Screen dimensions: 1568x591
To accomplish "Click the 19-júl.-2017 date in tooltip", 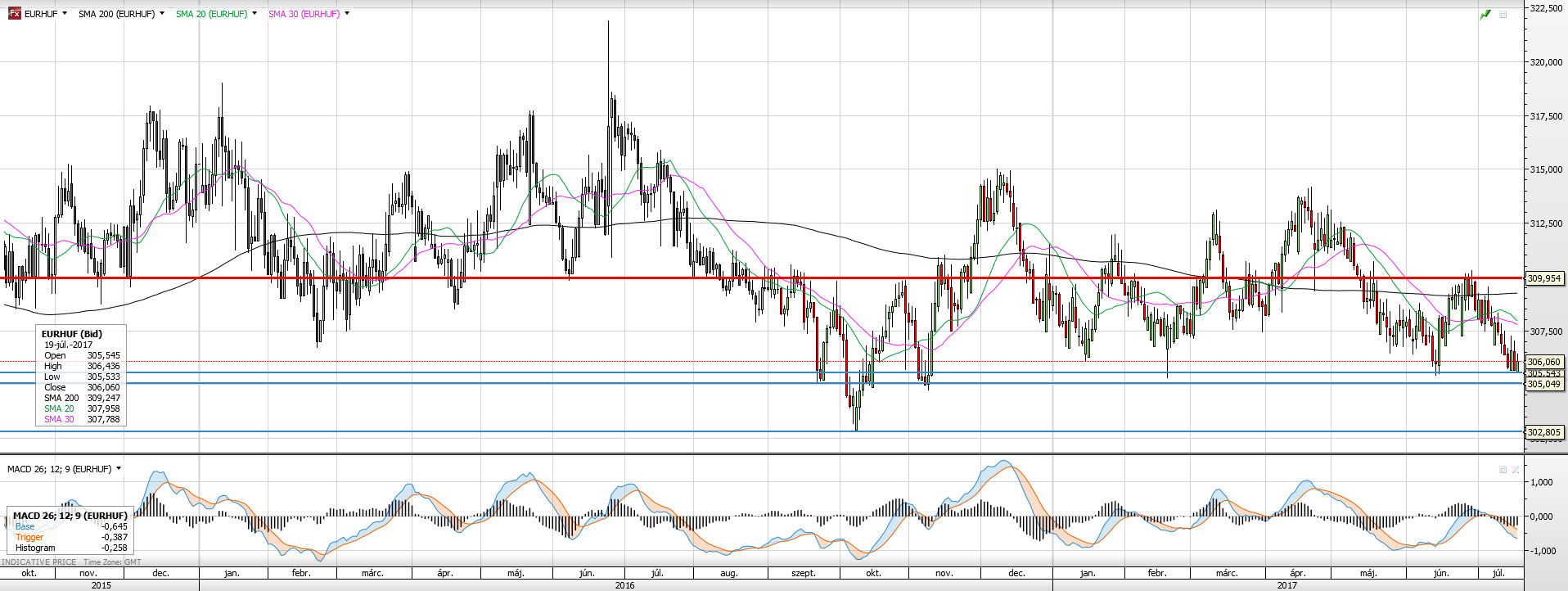I will click(69, 345).
